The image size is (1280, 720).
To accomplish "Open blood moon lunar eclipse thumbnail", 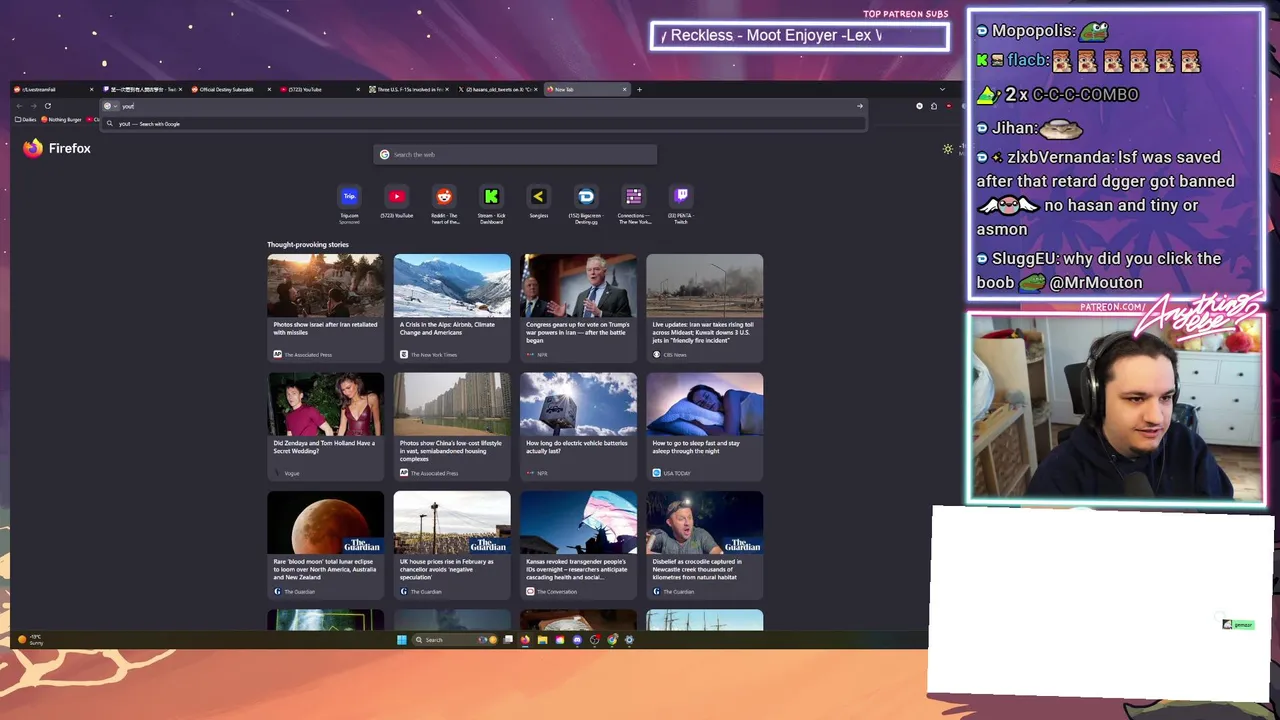I will [325, 522].
